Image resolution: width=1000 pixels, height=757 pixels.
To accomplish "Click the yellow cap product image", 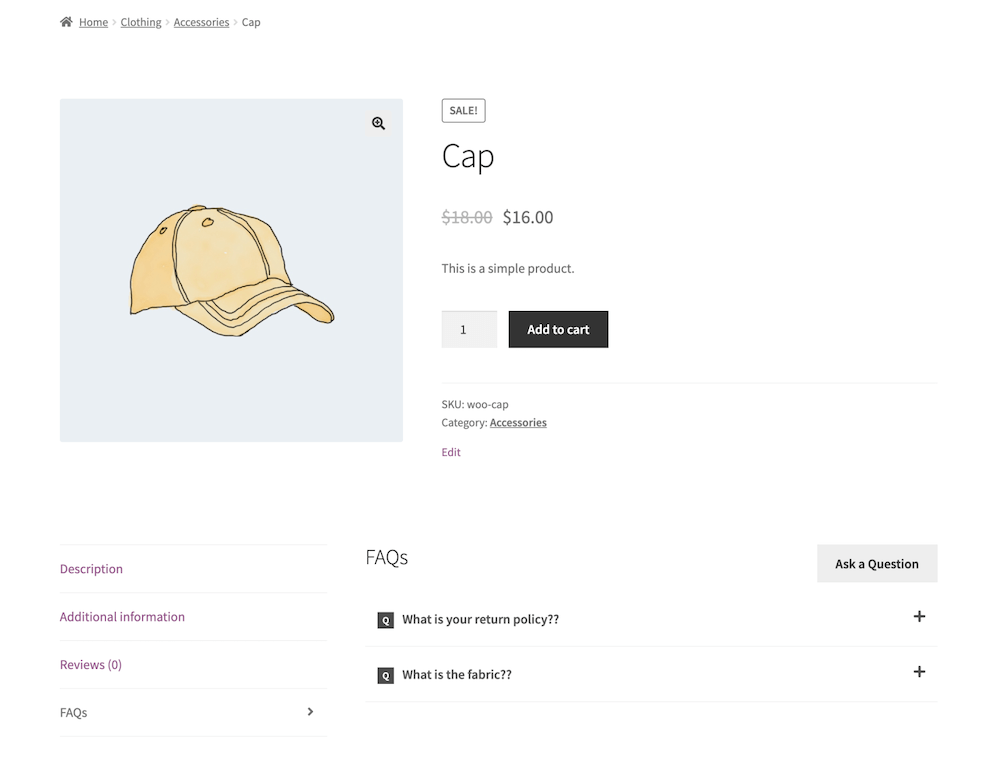I will pos(231,270).
